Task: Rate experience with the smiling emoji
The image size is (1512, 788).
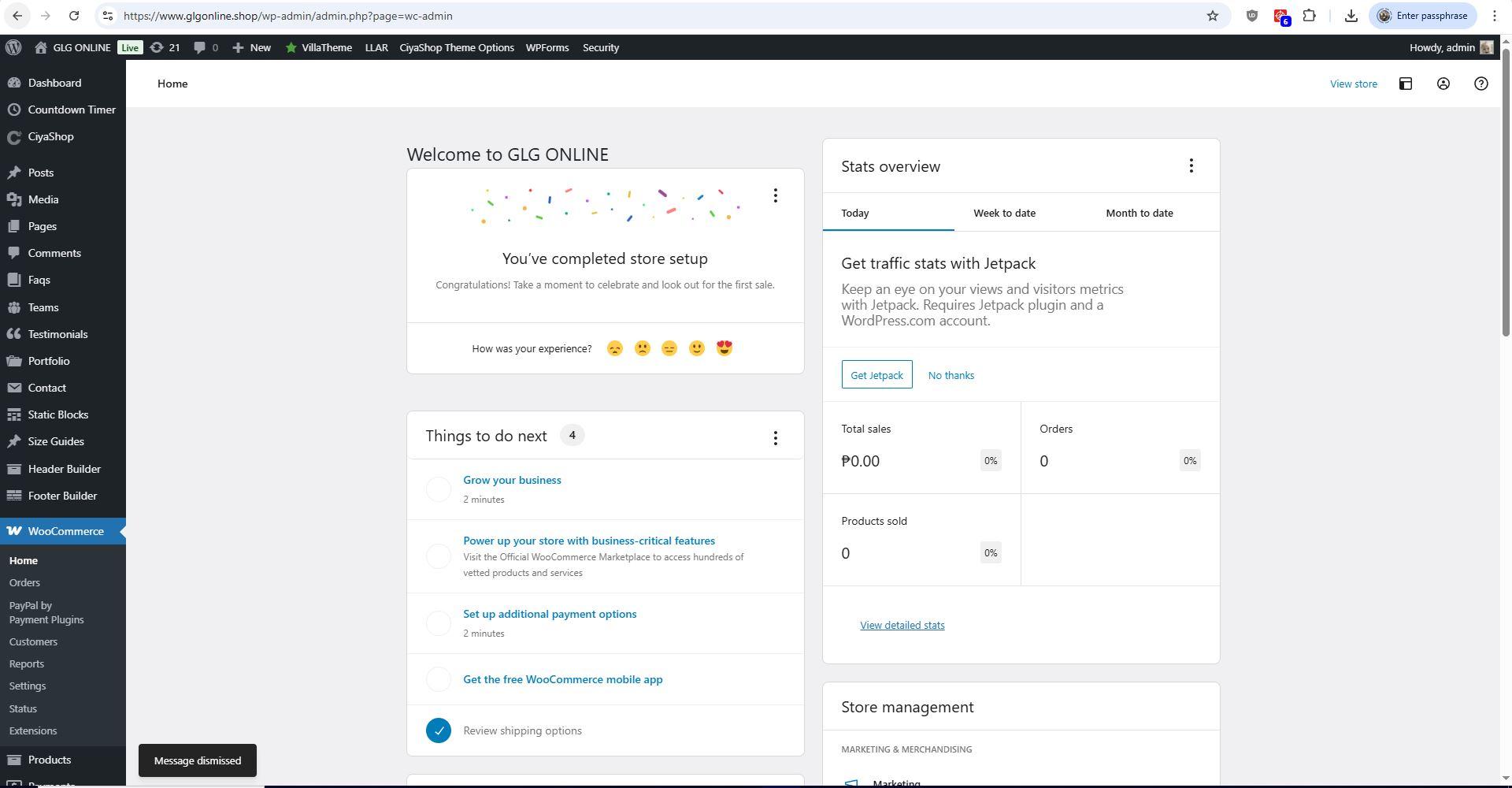Action: pyautogui.click(x=697, y=348)
